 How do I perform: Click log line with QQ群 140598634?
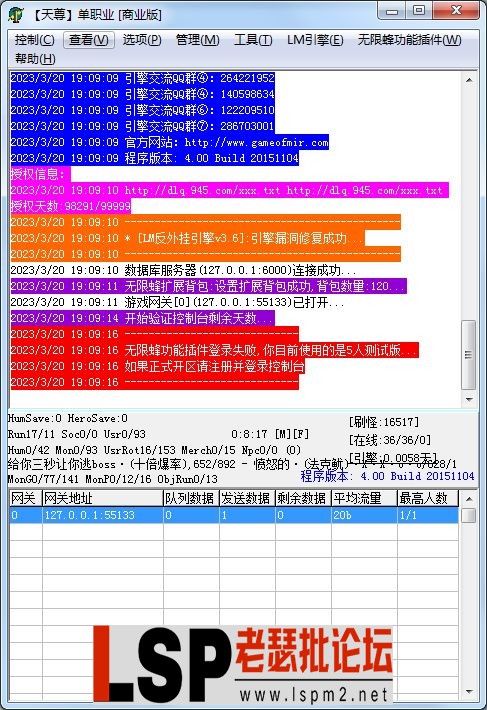point(142,94)
